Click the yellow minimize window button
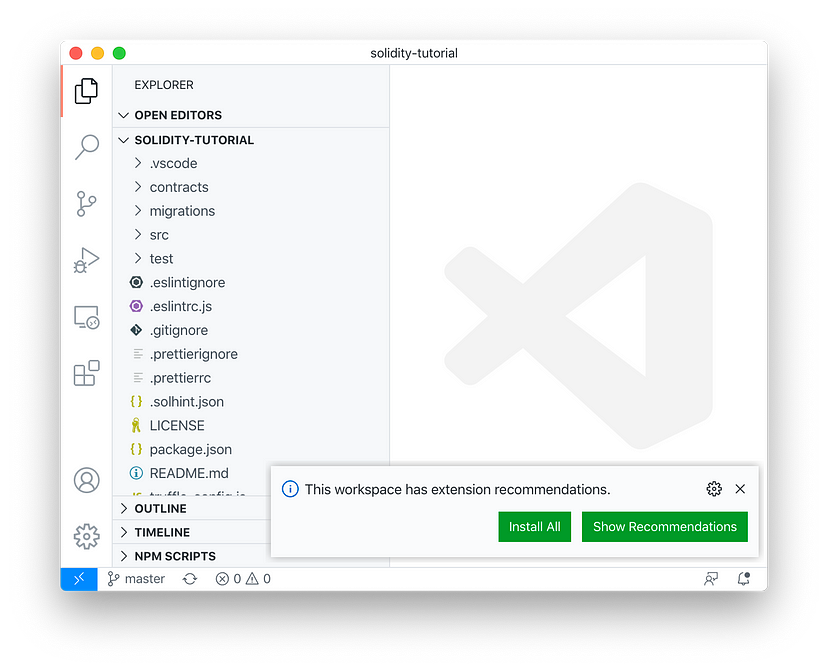The height and width of the screenshot is (671, 828). 98,53
